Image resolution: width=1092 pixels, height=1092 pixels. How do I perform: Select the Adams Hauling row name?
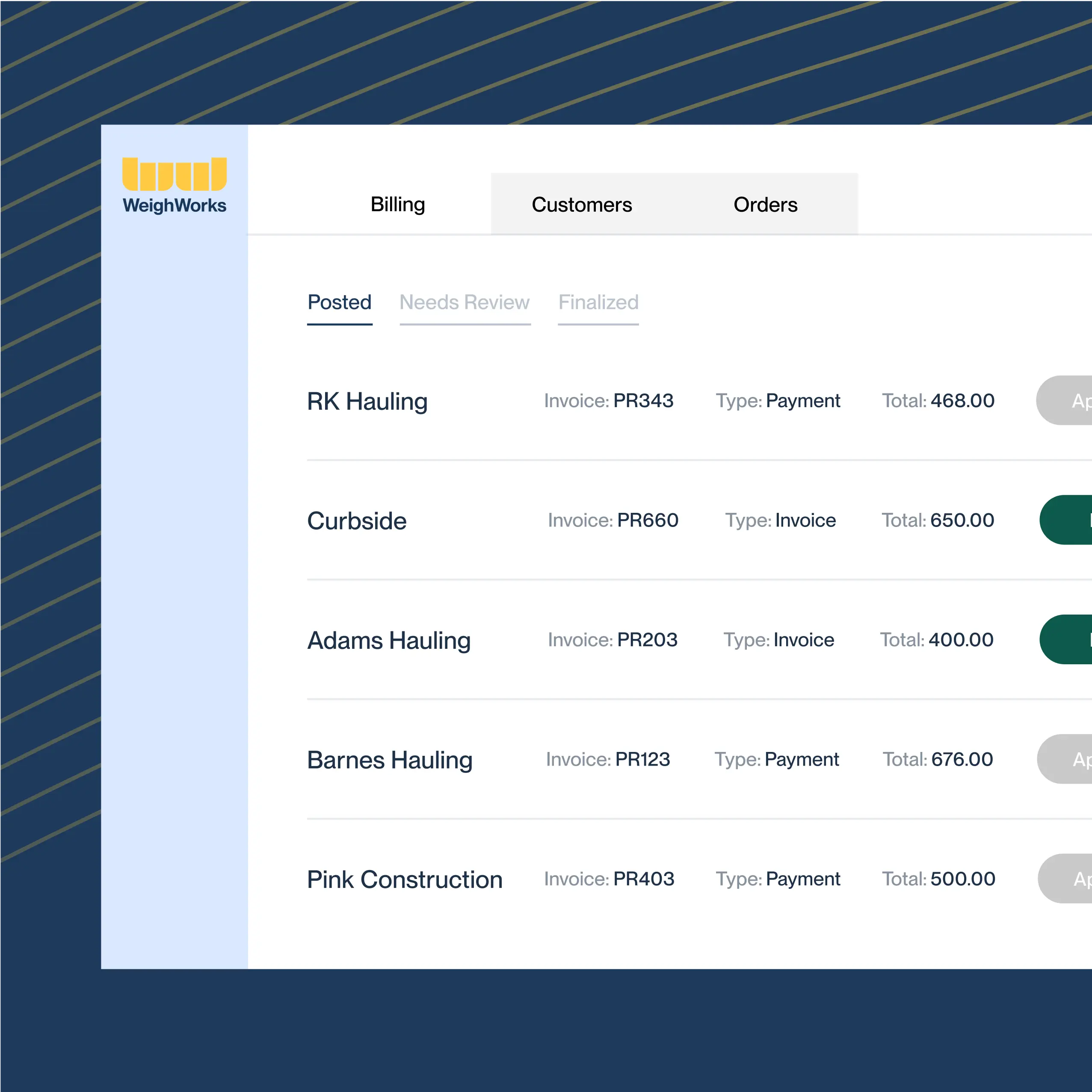[388, 640]
